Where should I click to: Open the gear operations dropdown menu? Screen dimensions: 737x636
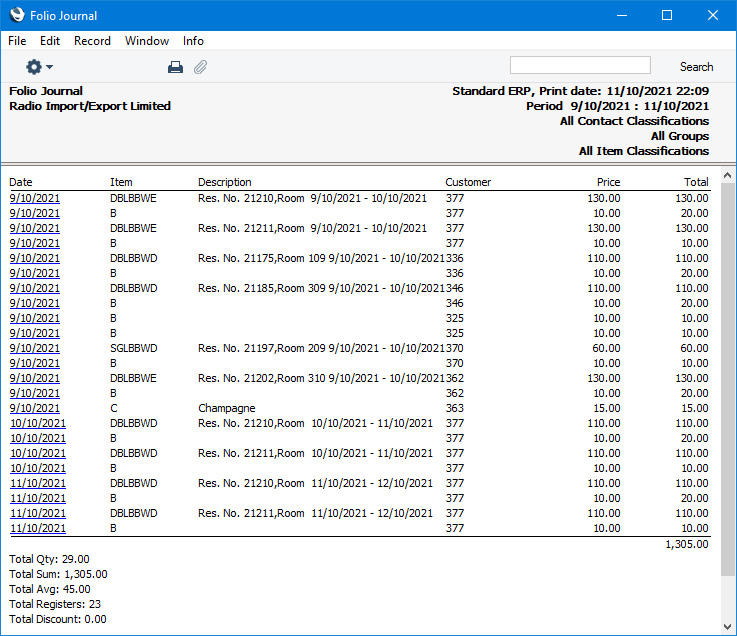(39, 67)
